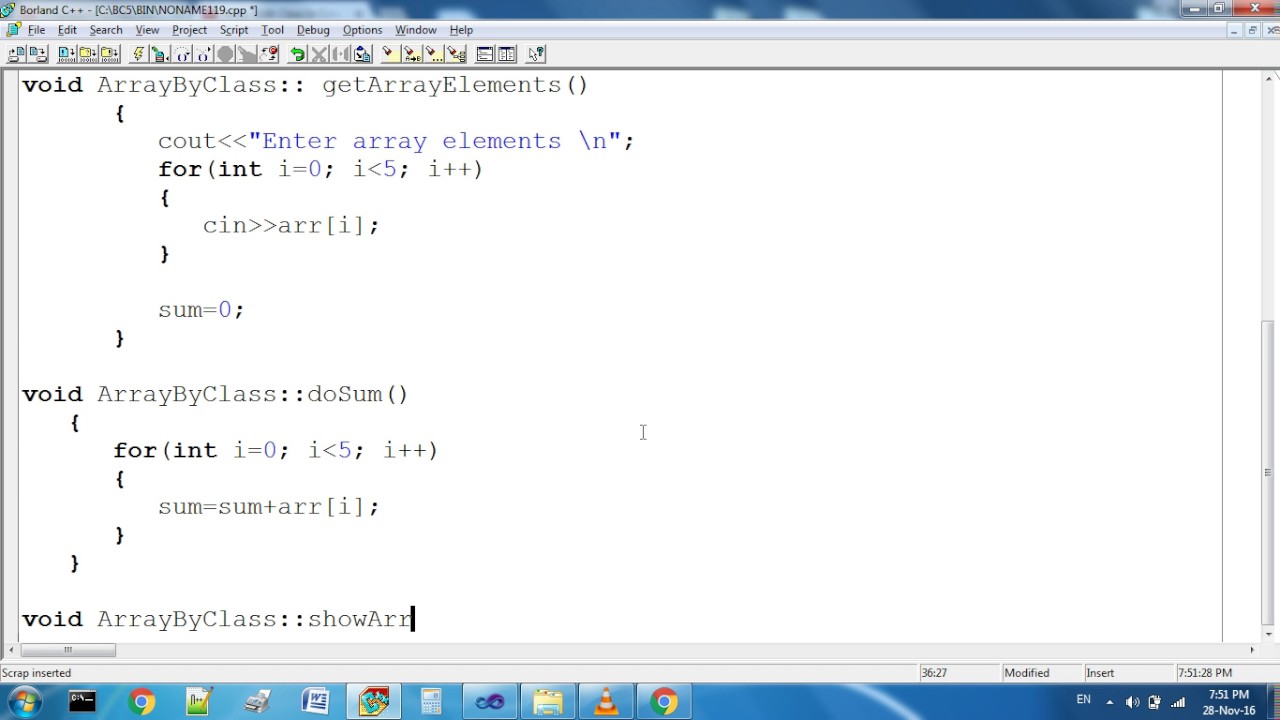Click the Windows Start orb

(x=25, y=702)
